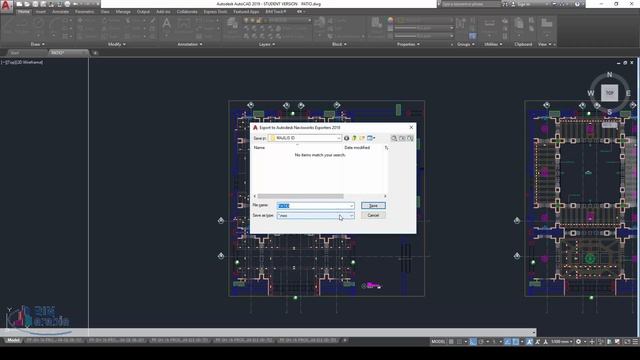Expand the Draw panel
Viewport: 640px width, 360px height.
tap(38, 44)
